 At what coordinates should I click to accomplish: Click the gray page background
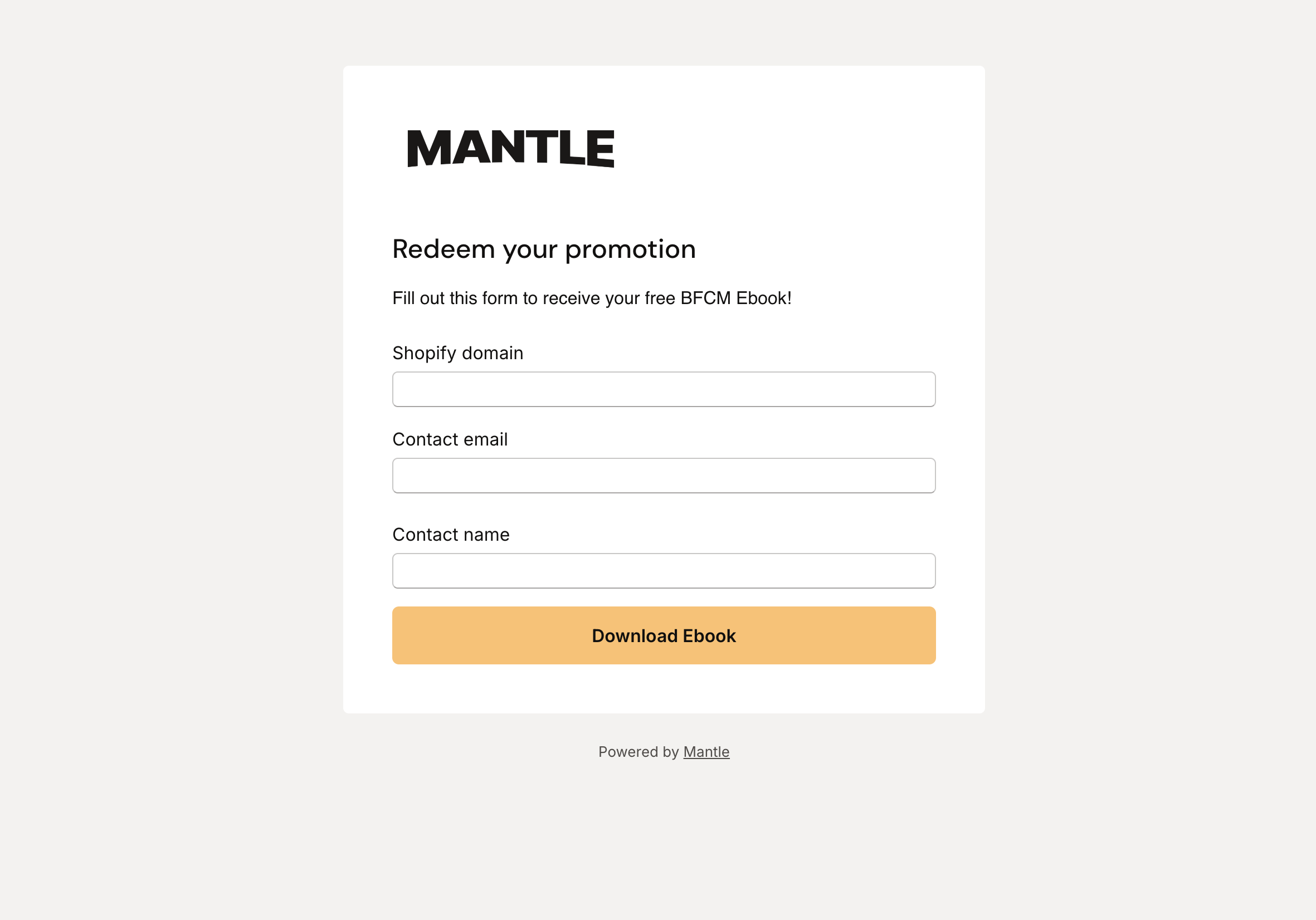pyautogui.click(x=172, y=458)
